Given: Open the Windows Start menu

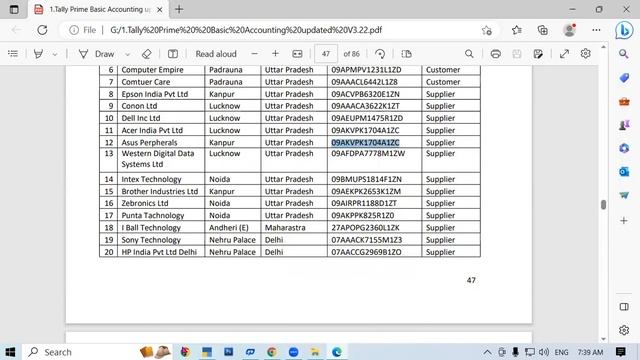Looking at the screenshot, I should 10,352.
